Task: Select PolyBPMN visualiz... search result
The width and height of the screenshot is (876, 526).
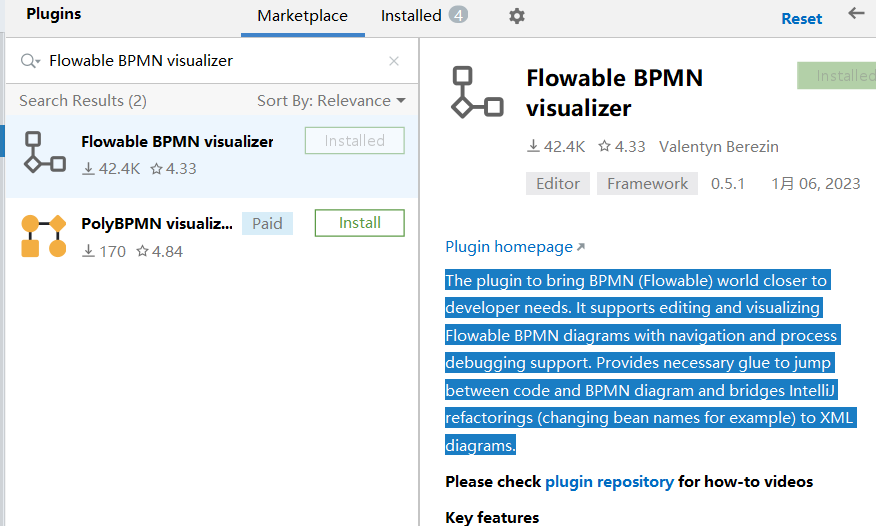Action: tap(212, 237)
